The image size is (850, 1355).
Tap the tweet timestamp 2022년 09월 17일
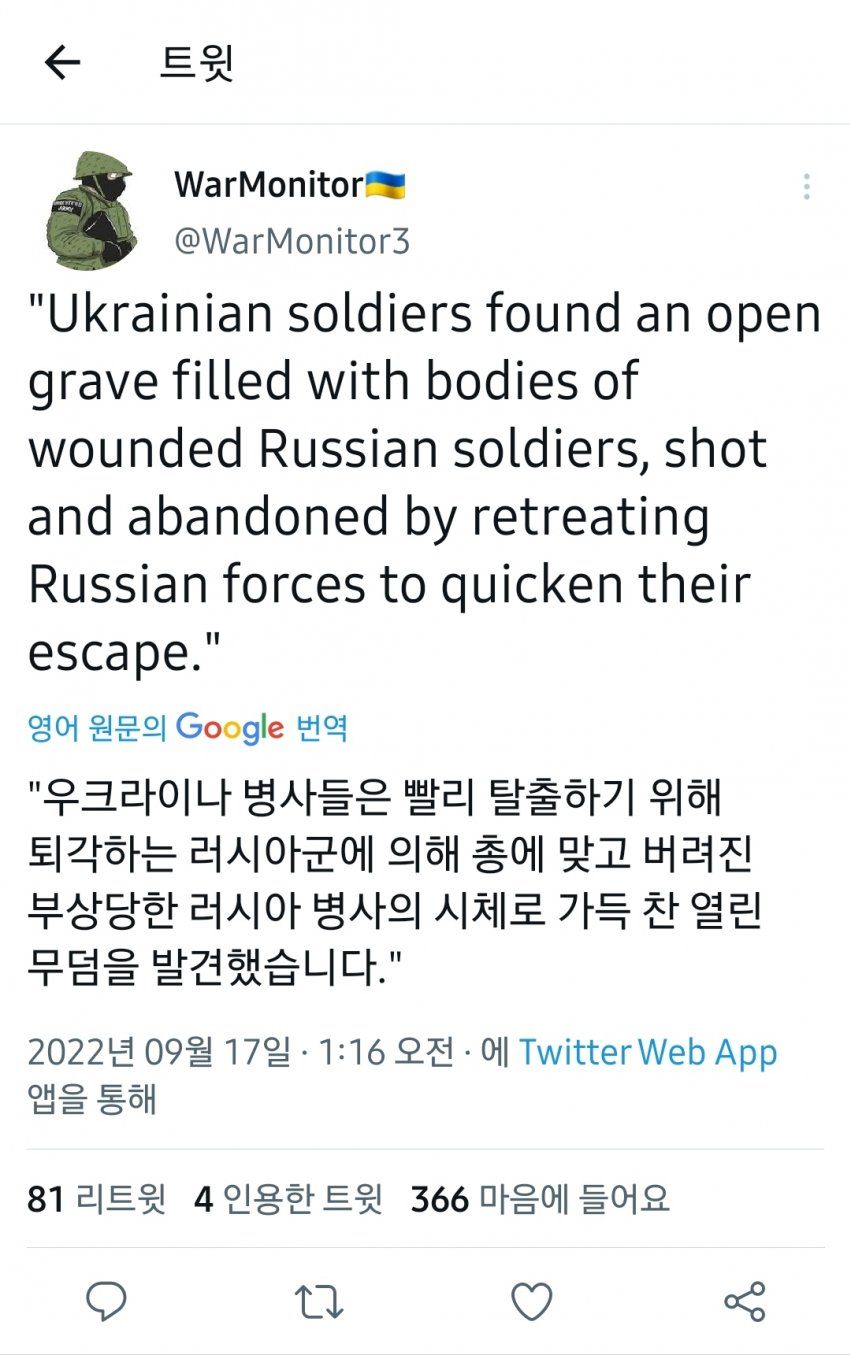pos(160,1052)
